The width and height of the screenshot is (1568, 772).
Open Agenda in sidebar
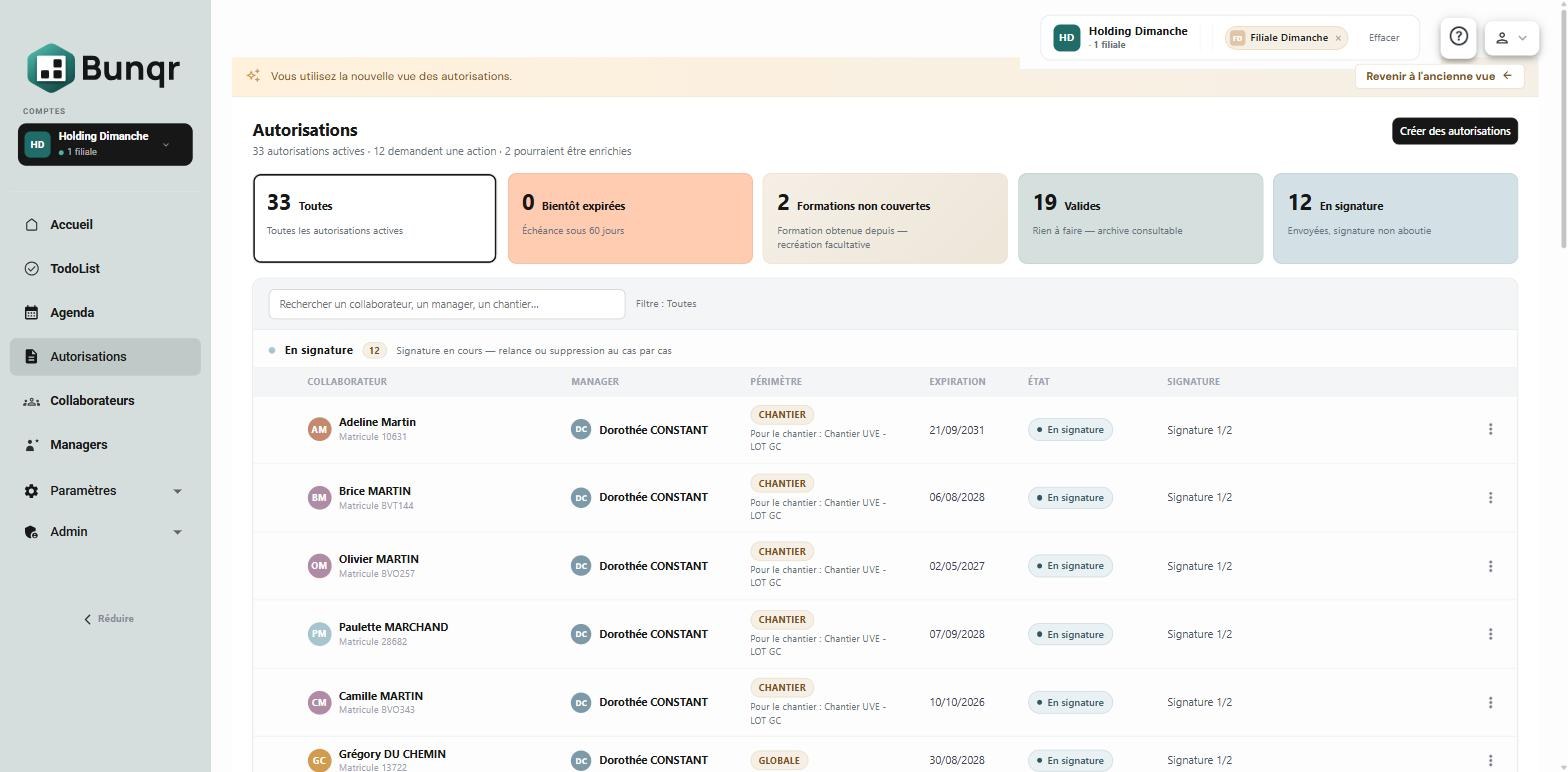click(x=105, y=313)
